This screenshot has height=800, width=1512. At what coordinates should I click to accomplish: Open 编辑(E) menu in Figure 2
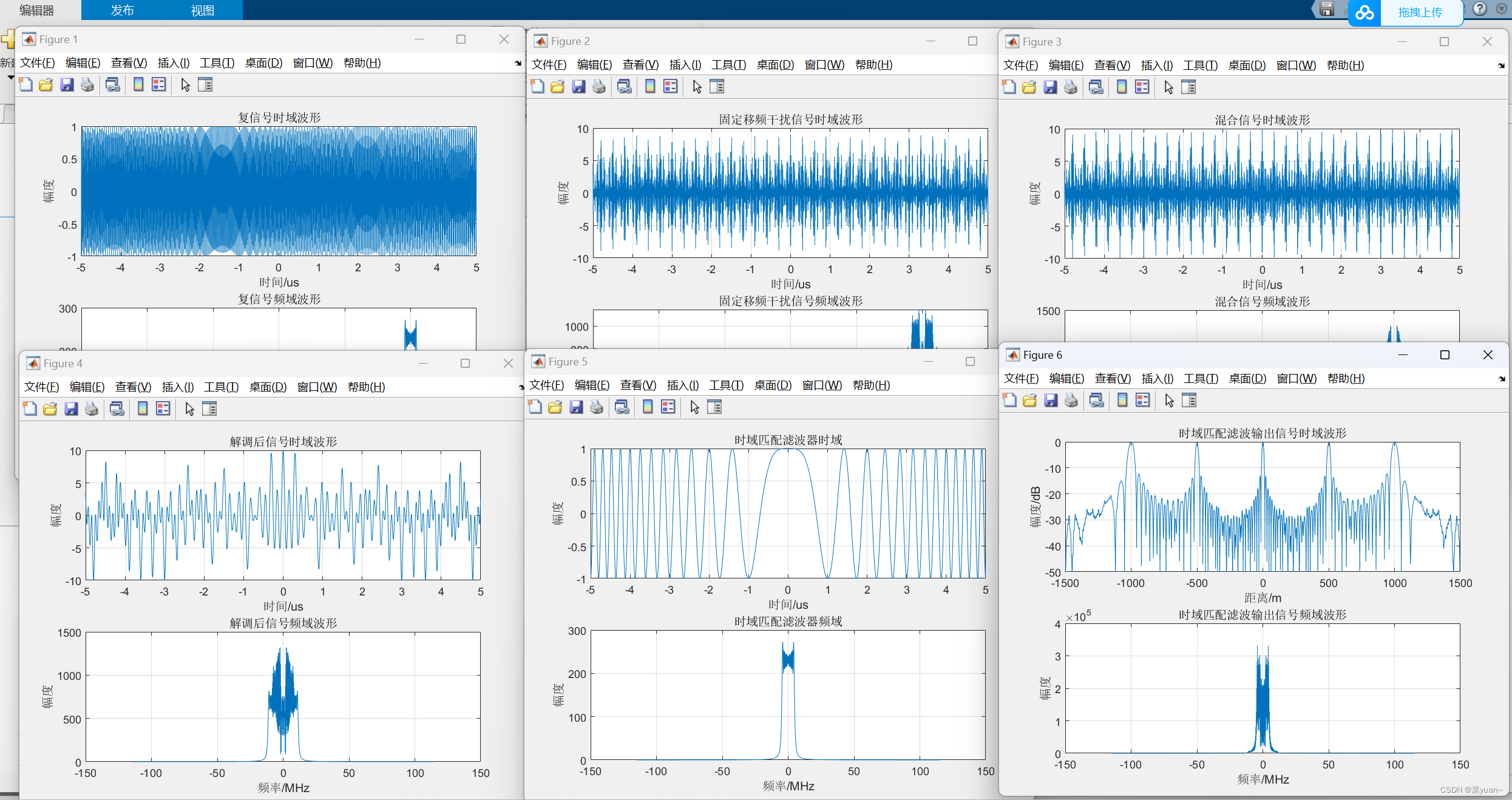pyautogui.click(x=594, y=65)
